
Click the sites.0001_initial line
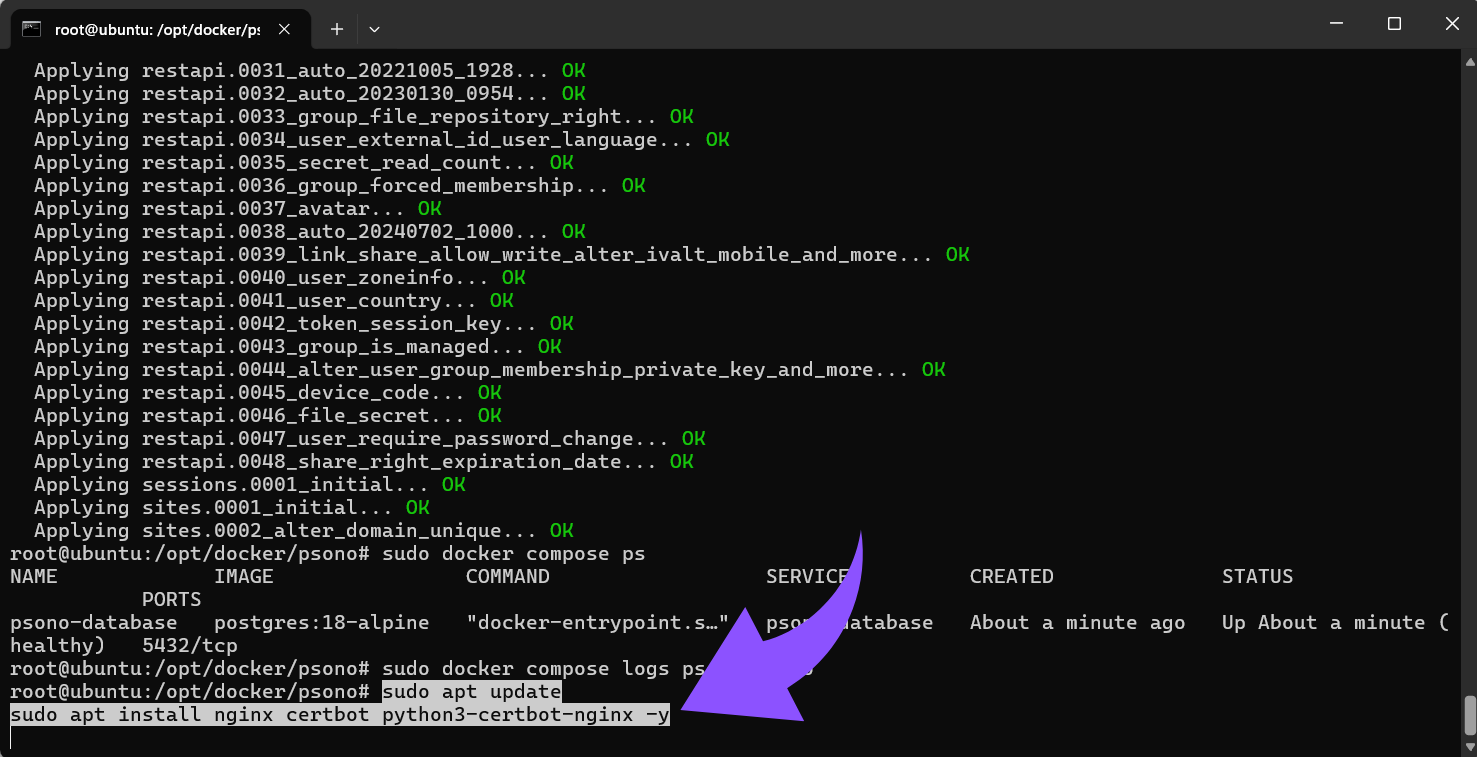tap(231, 508)
